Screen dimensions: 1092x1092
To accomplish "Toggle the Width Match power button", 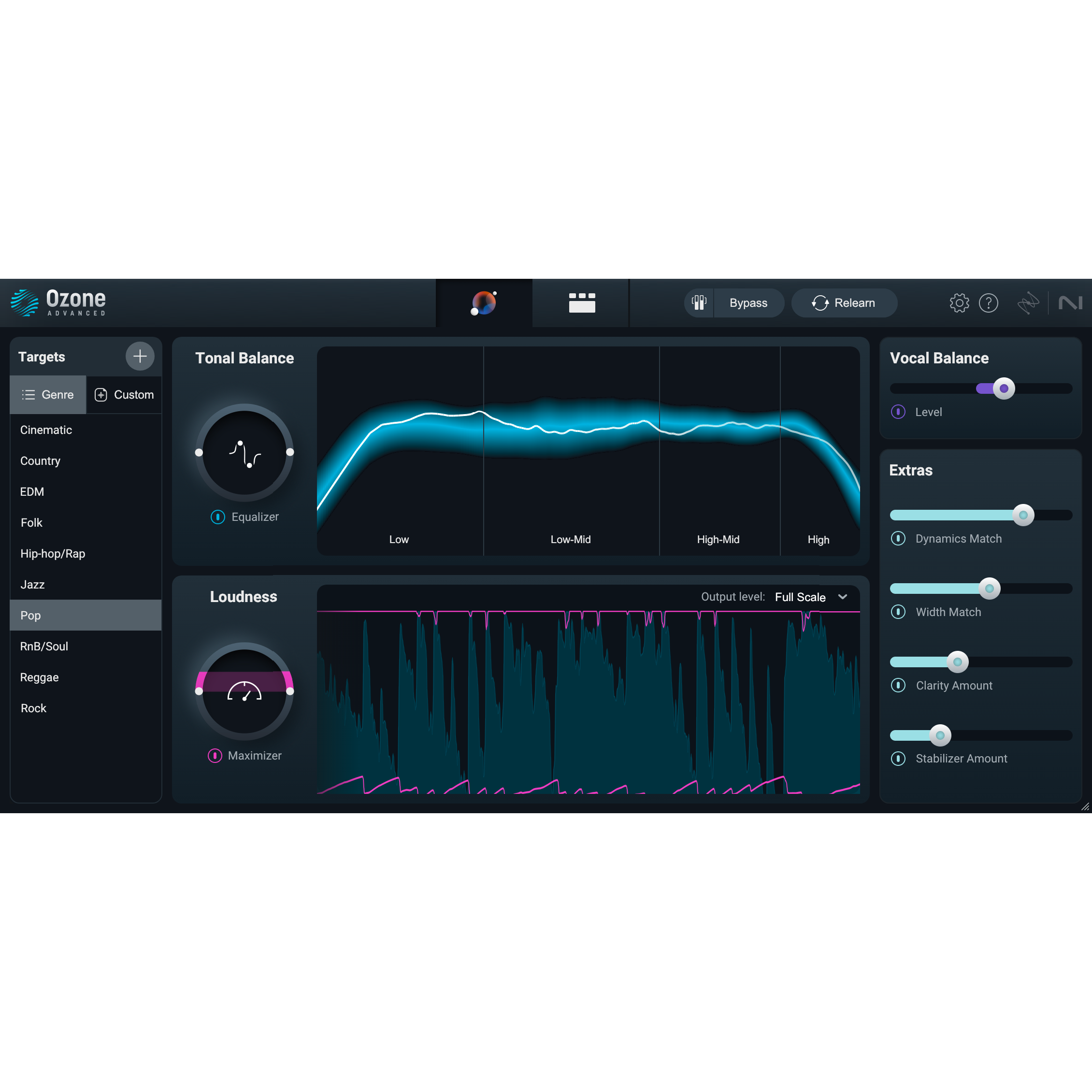I will [x=898, y=612].
